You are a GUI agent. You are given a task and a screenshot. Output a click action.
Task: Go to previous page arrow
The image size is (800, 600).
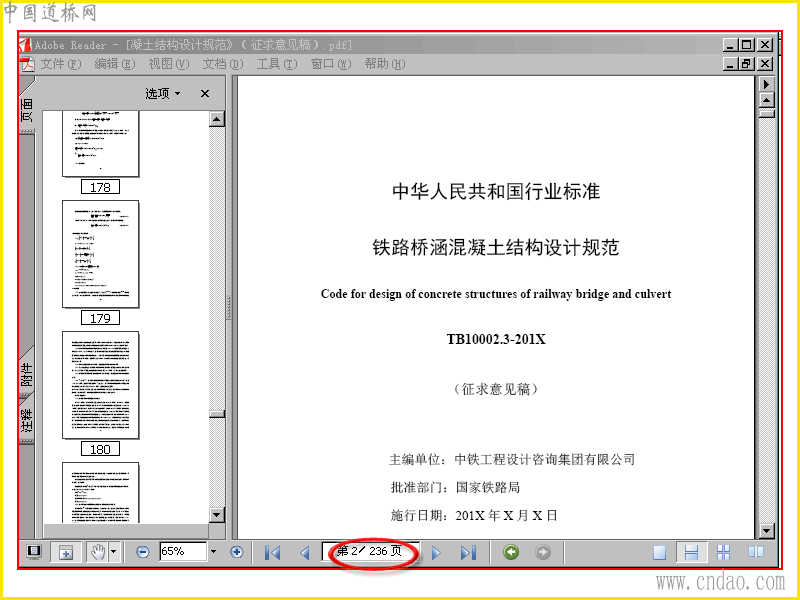[305, 552]
